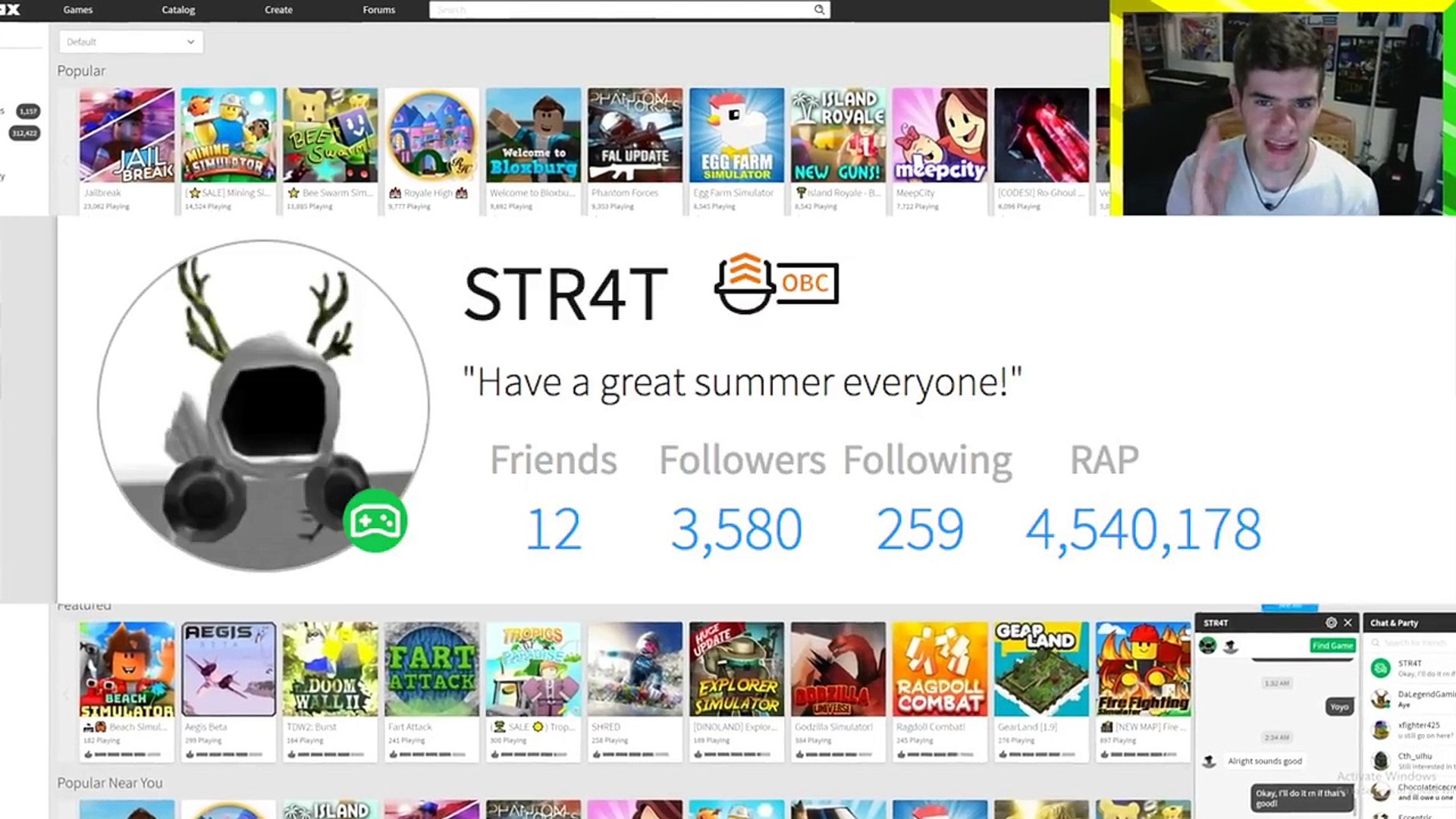Open the Jailbreak game thumbnail
Screen dimensions: 1456x819
tap(127, 135)
